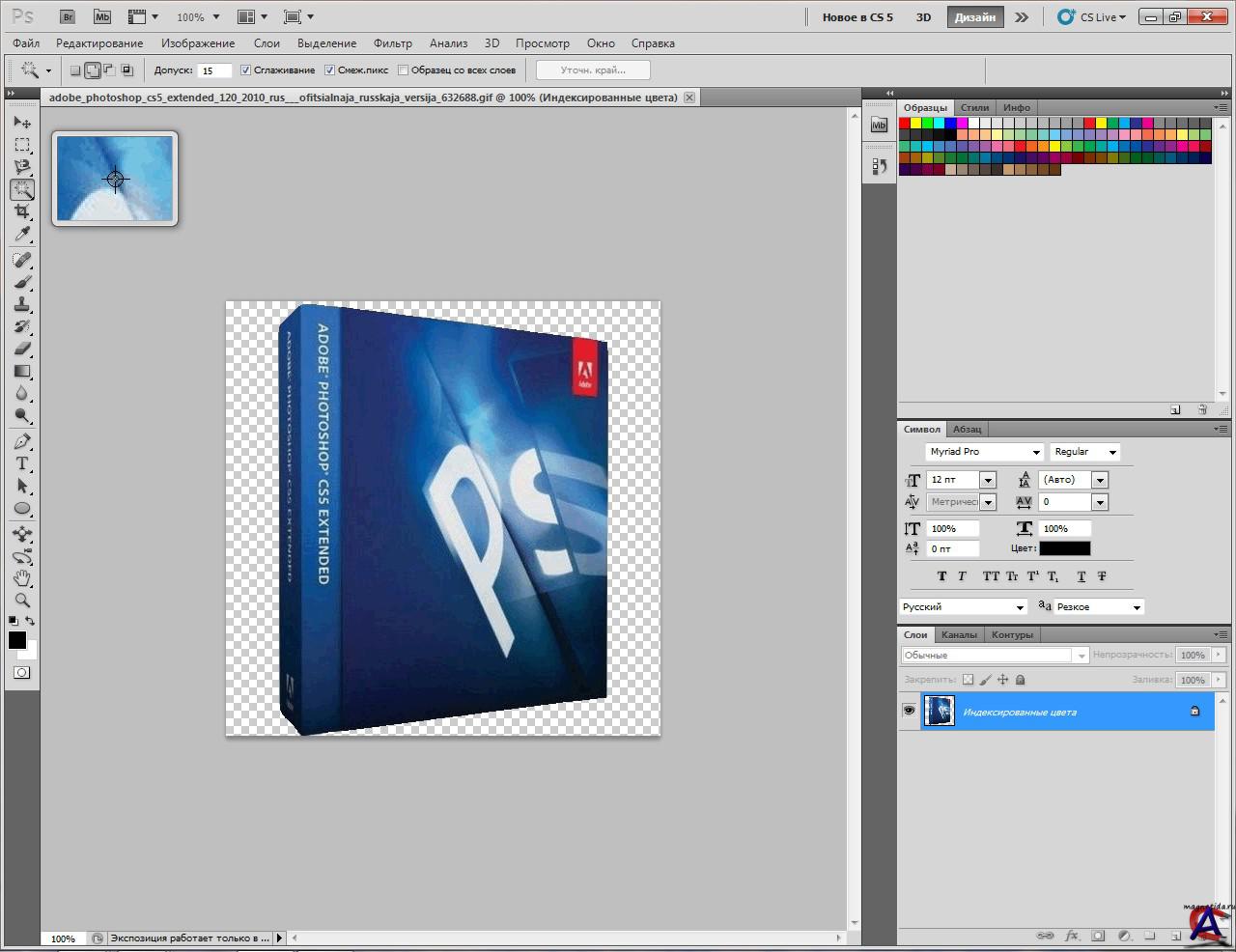Click the black text color swatch

click(x=1064, y=548)
